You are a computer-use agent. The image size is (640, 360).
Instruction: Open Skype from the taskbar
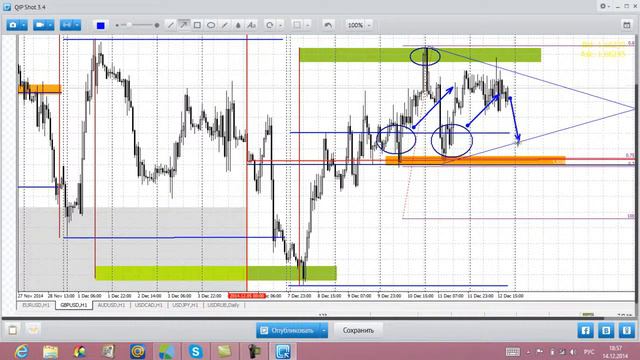(196, 351)
